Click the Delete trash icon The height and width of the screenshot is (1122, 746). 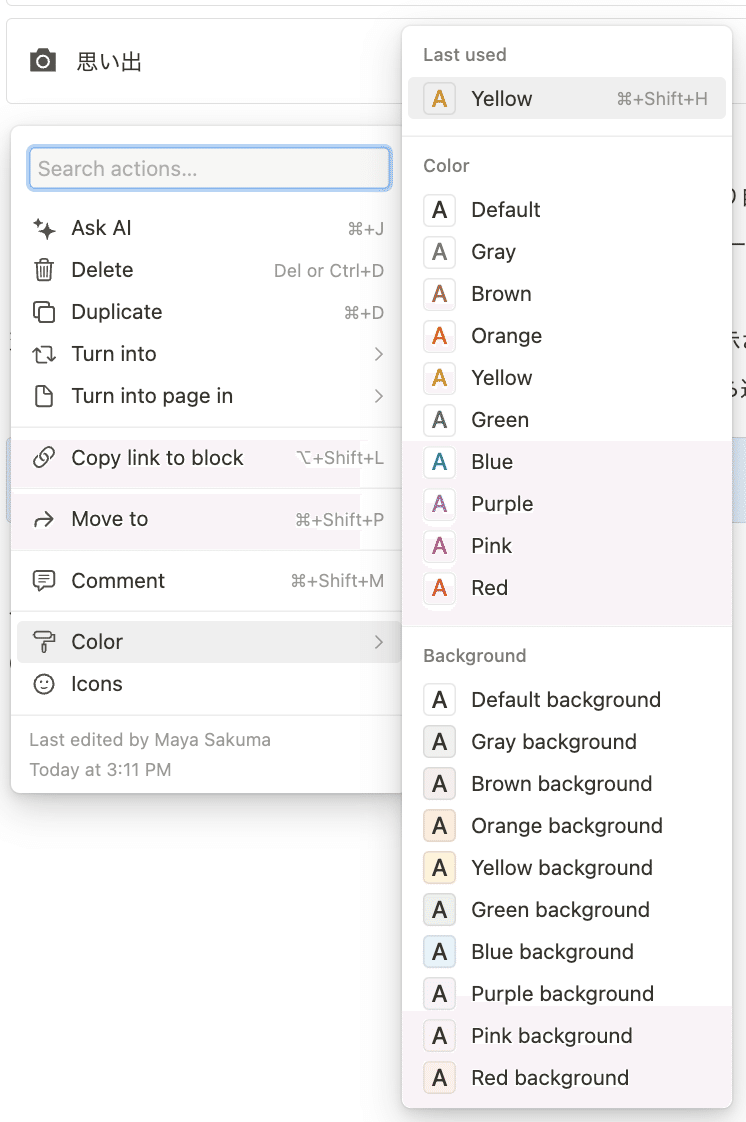click(x=44, y=270)
